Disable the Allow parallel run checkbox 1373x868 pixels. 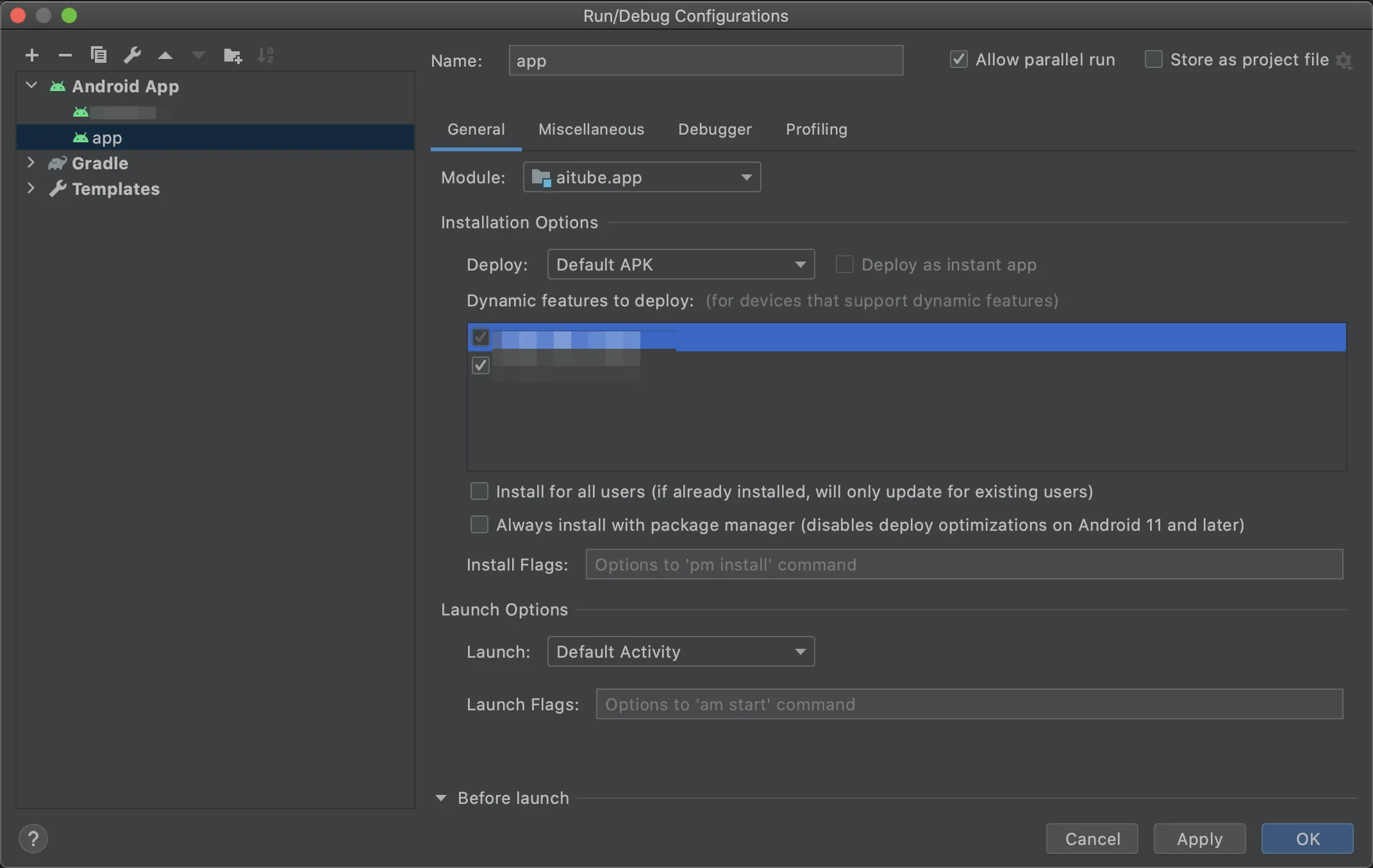958,60
